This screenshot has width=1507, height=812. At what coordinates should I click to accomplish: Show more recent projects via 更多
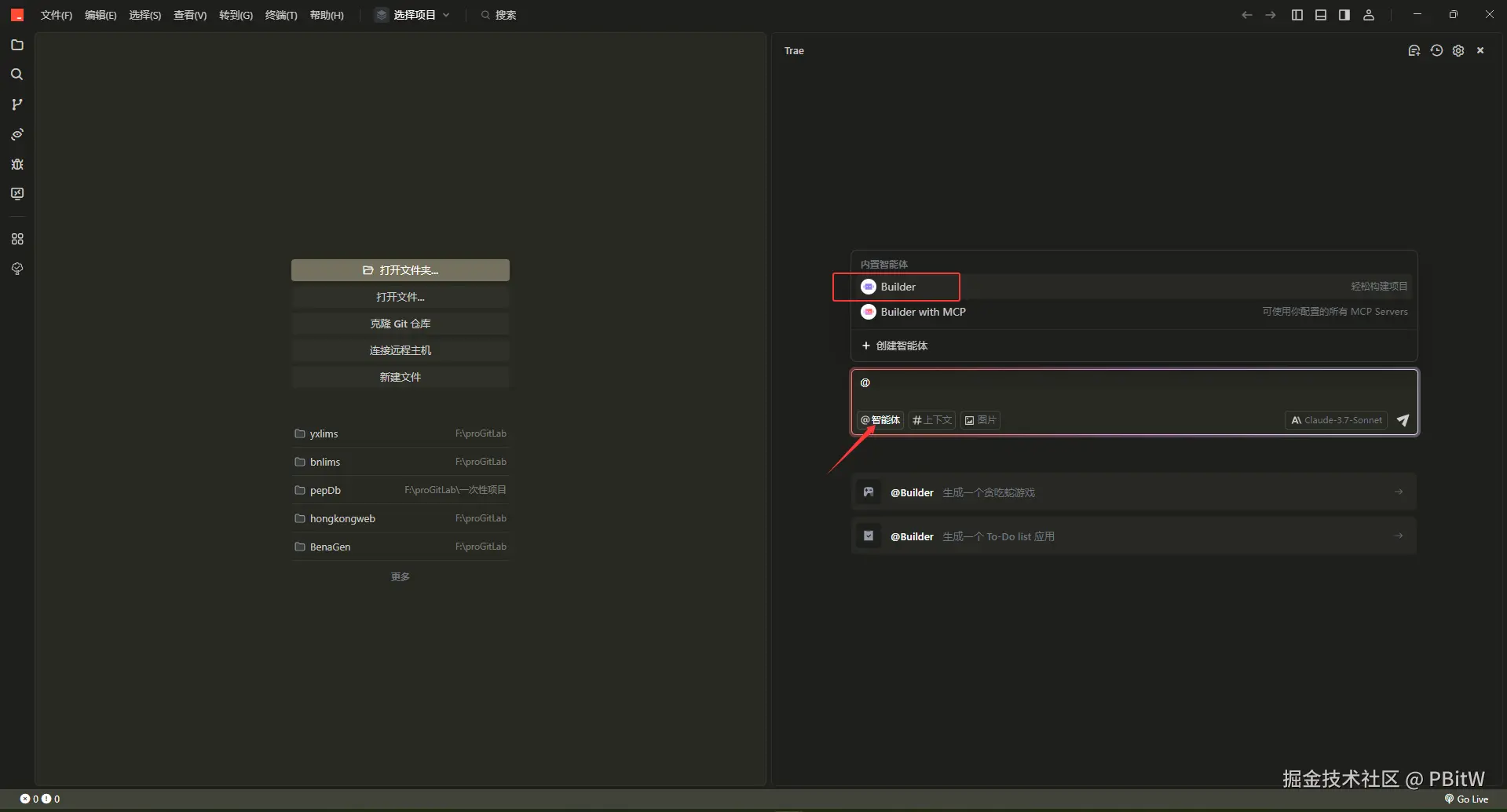point(401,576)
